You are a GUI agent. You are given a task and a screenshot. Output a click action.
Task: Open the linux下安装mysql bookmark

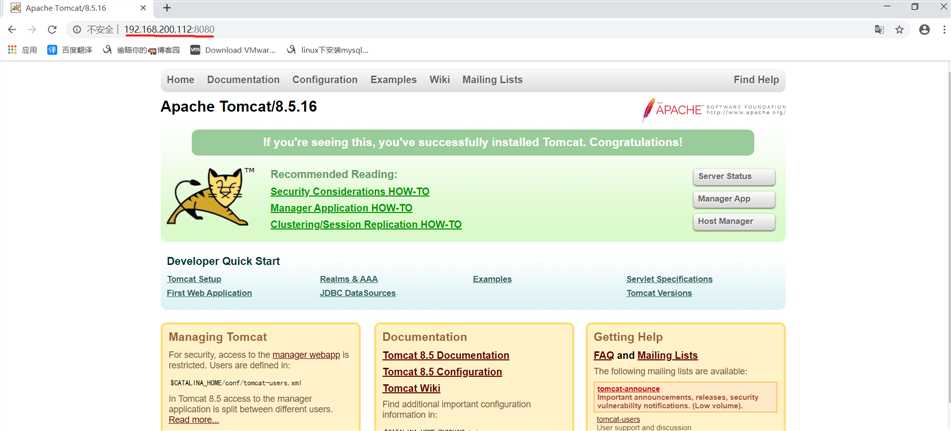[x=328, y=50]
